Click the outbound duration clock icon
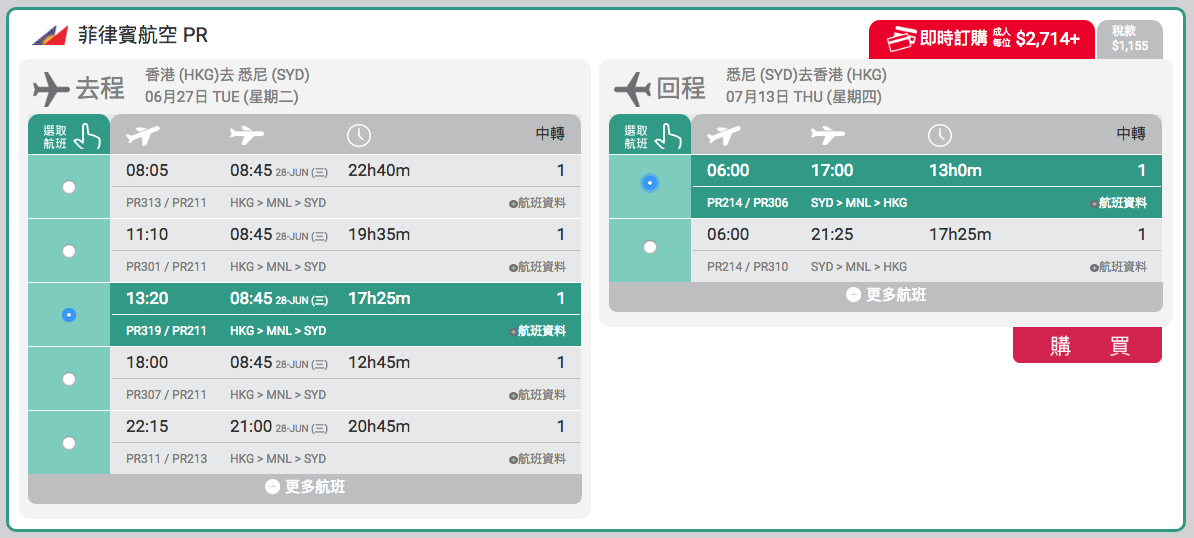Screen dimensions: 1194x538 [x=359, y=135]
